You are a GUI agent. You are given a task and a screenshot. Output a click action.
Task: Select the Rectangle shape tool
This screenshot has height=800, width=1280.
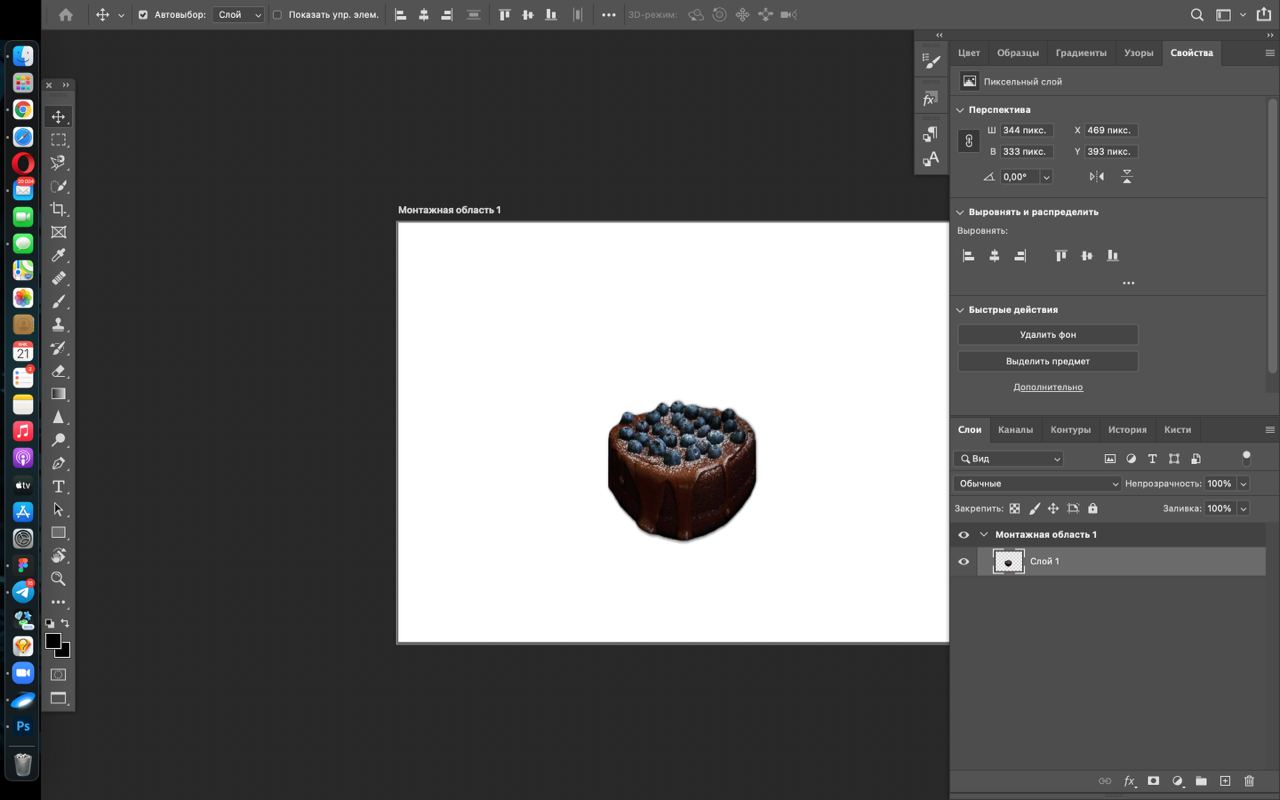pyautogui.click(x=58, y=532)
